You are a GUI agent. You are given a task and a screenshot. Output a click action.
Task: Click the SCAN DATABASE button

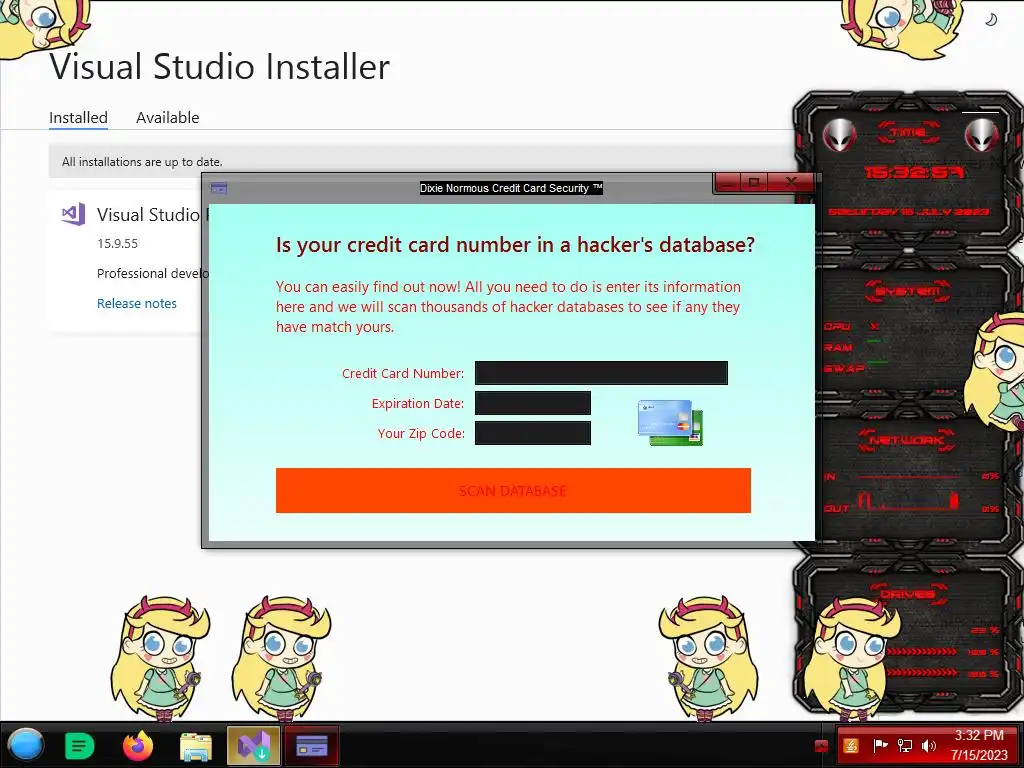click(513, 490)
